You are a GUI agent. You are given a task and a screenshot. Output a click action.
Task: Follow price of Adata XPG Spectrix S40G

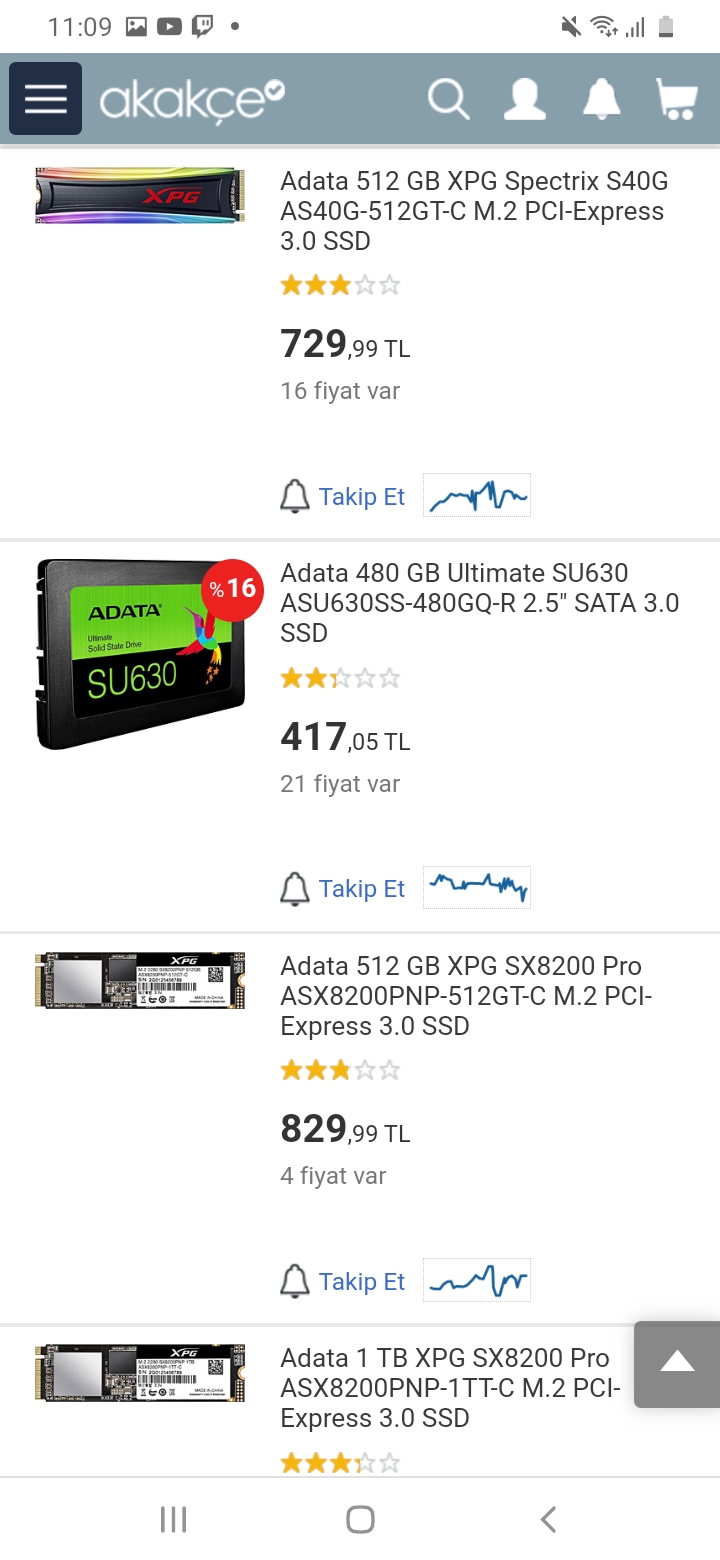(x=343, y=497)
